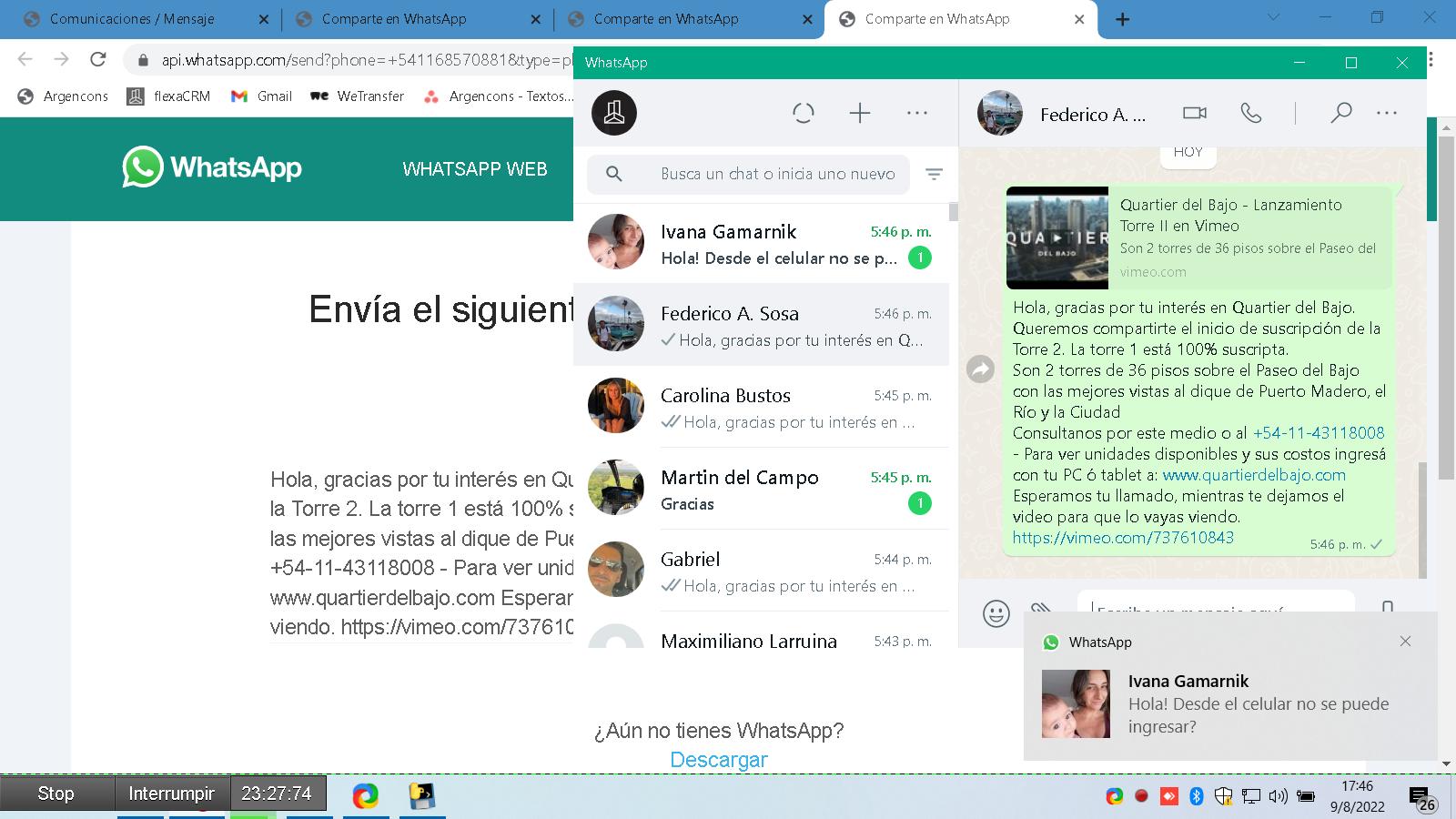The height and width of the screenshot is (819, 1456).
Task: Forward the sent message with arrow icon
Action: pos(980,369)
